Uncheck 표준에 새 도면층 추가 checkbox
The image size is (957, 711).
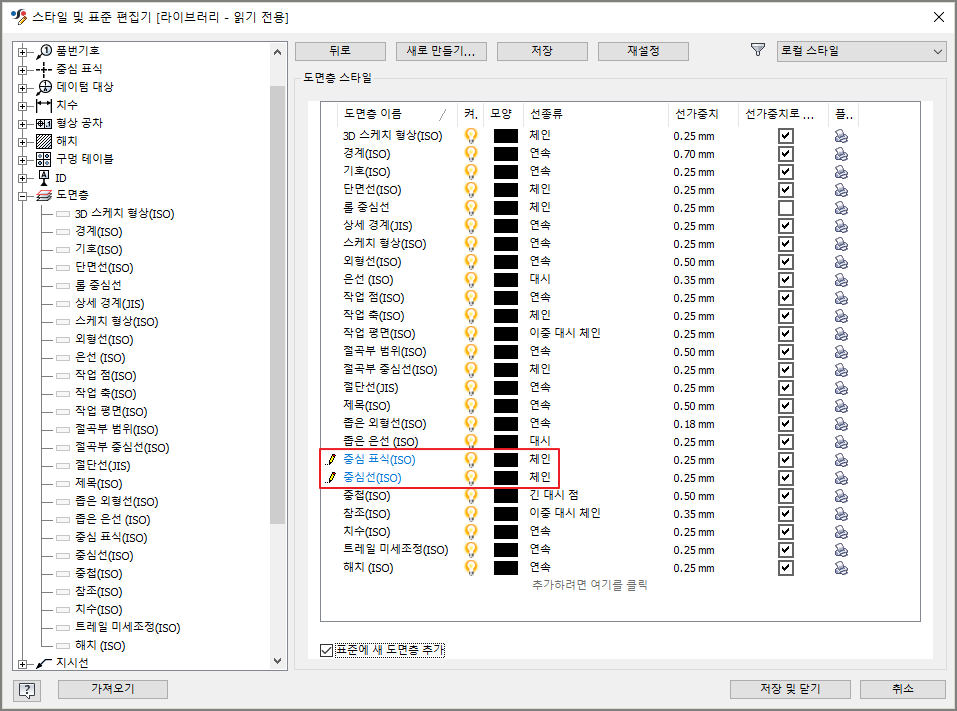click(x=327, y=651)
